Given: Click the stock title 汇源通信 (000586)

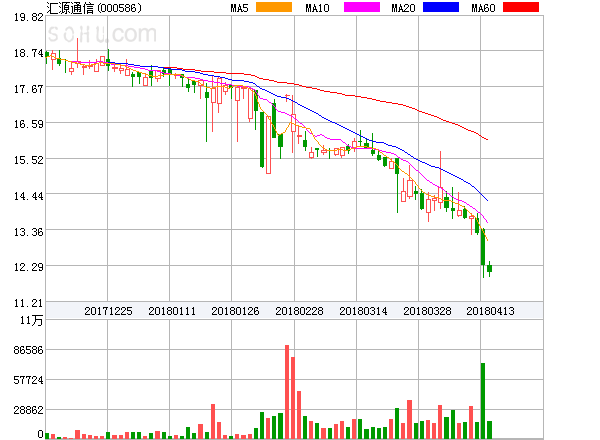Looking at the screenshot, I should pos(94,8).
